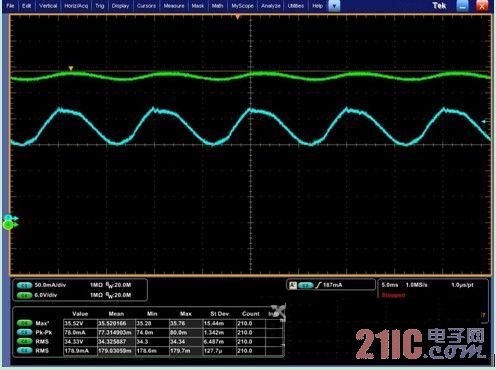
Task: Close the measurement results panel with the X
Action: [x=278, y=312]
